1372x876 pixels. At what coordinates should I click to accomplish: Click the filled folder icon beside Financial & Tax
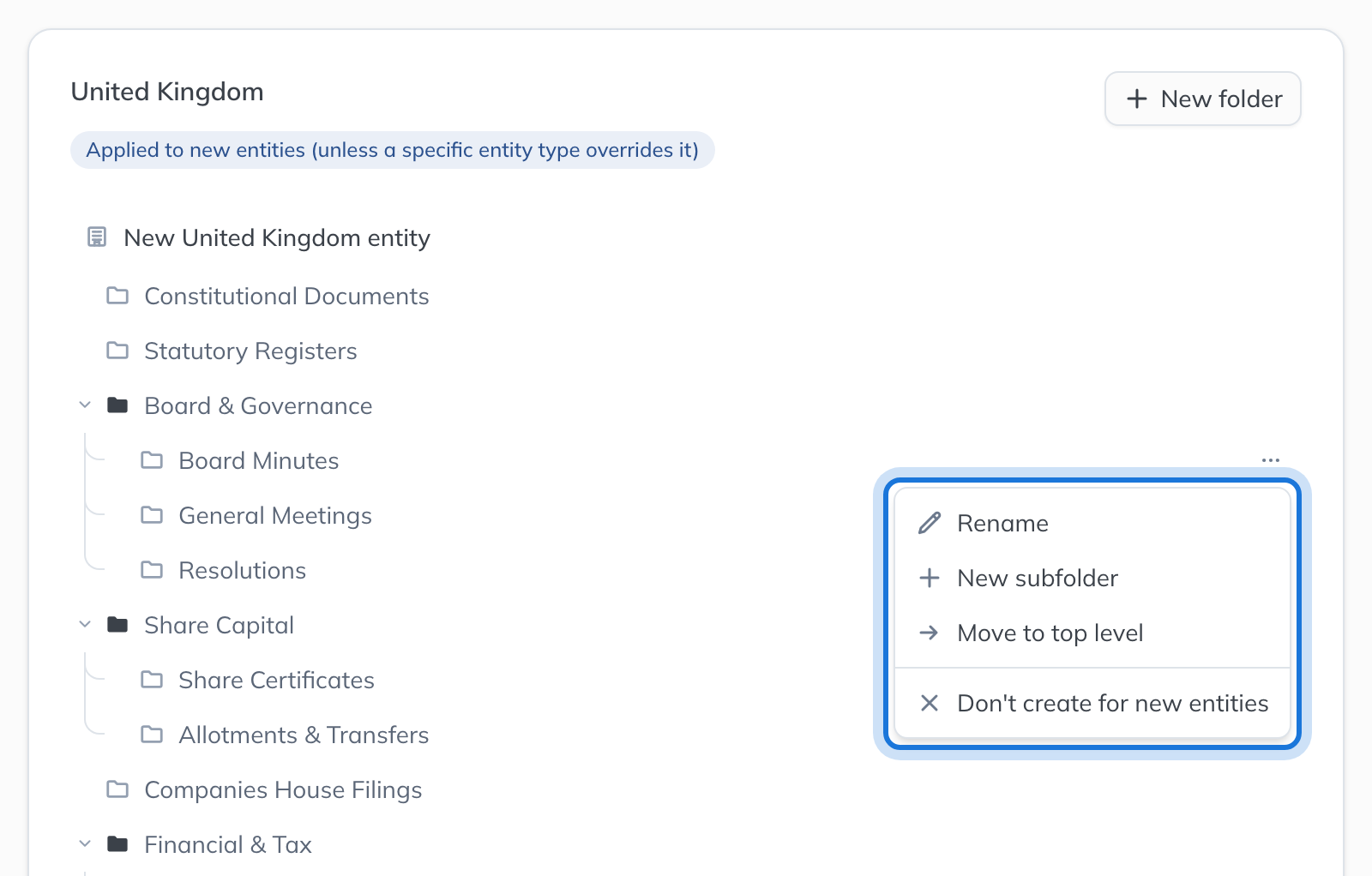click(117, 844)
